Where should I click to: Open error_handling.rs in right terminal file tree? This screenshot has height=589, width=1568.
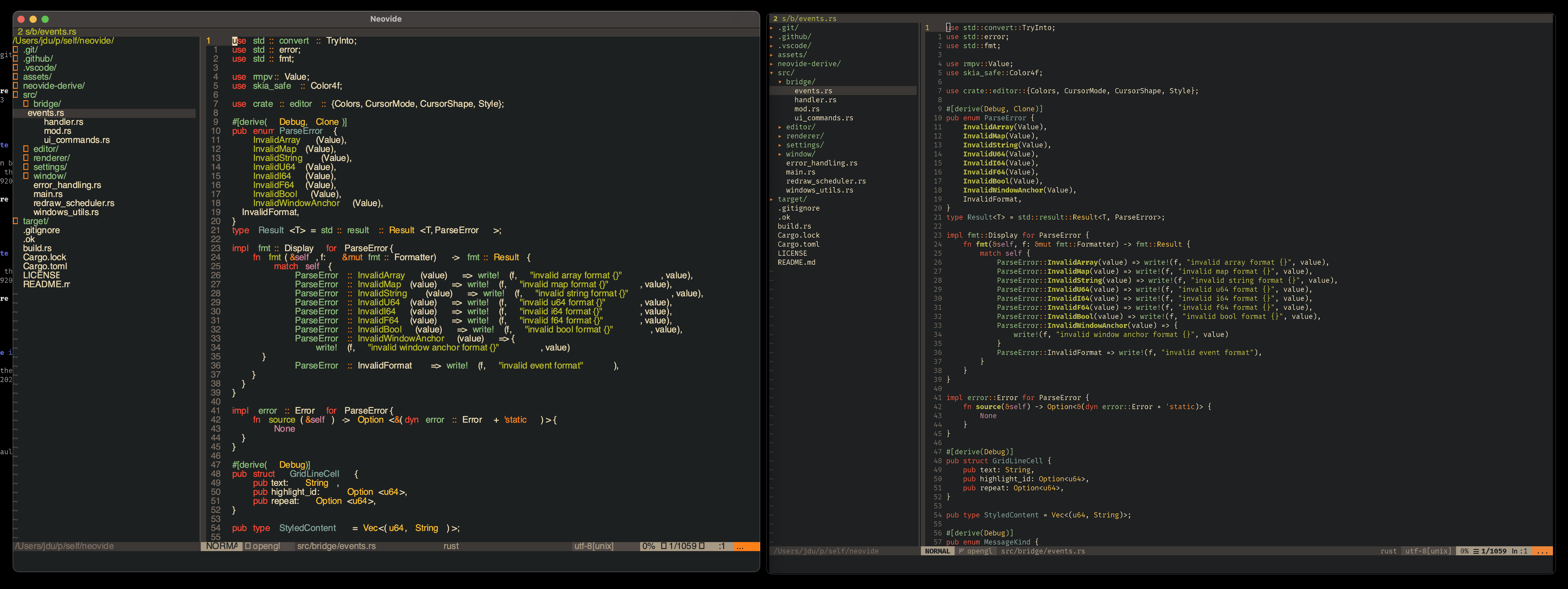point(822,163)
